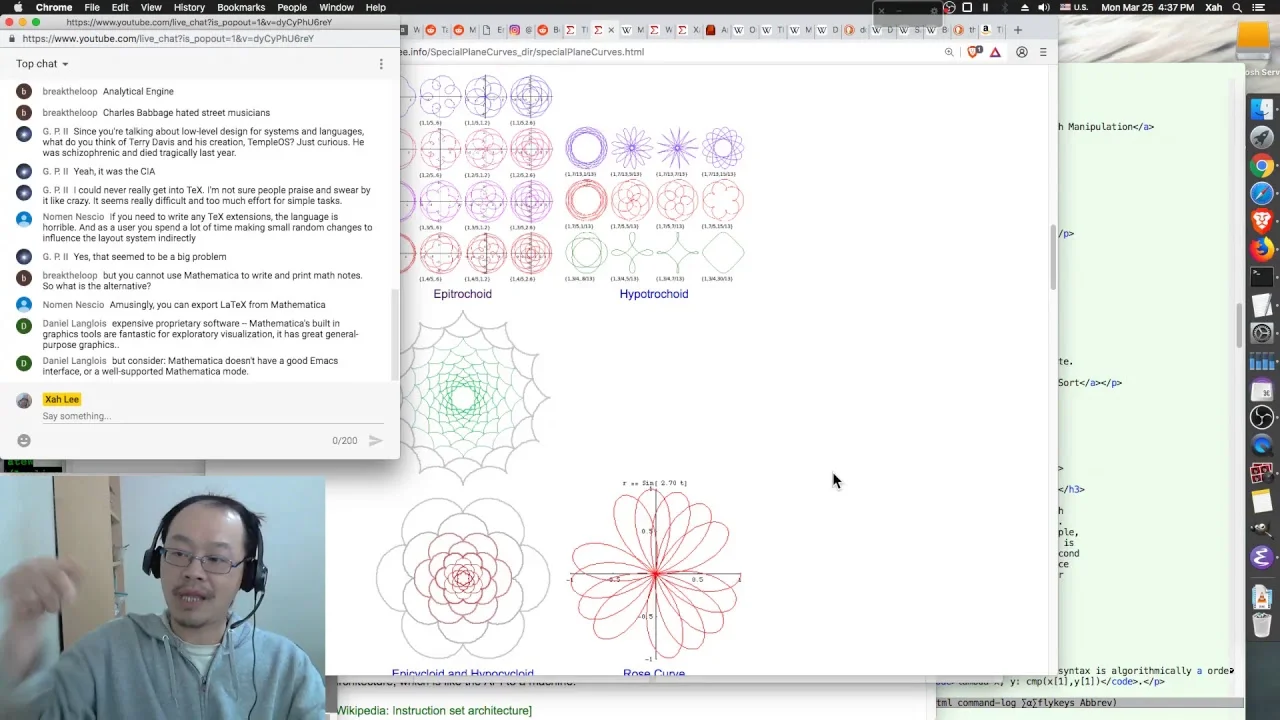1280x720 pixels.
Task: Open Launchpad rocket in the Dock
Action: [x=1262, y=138]
